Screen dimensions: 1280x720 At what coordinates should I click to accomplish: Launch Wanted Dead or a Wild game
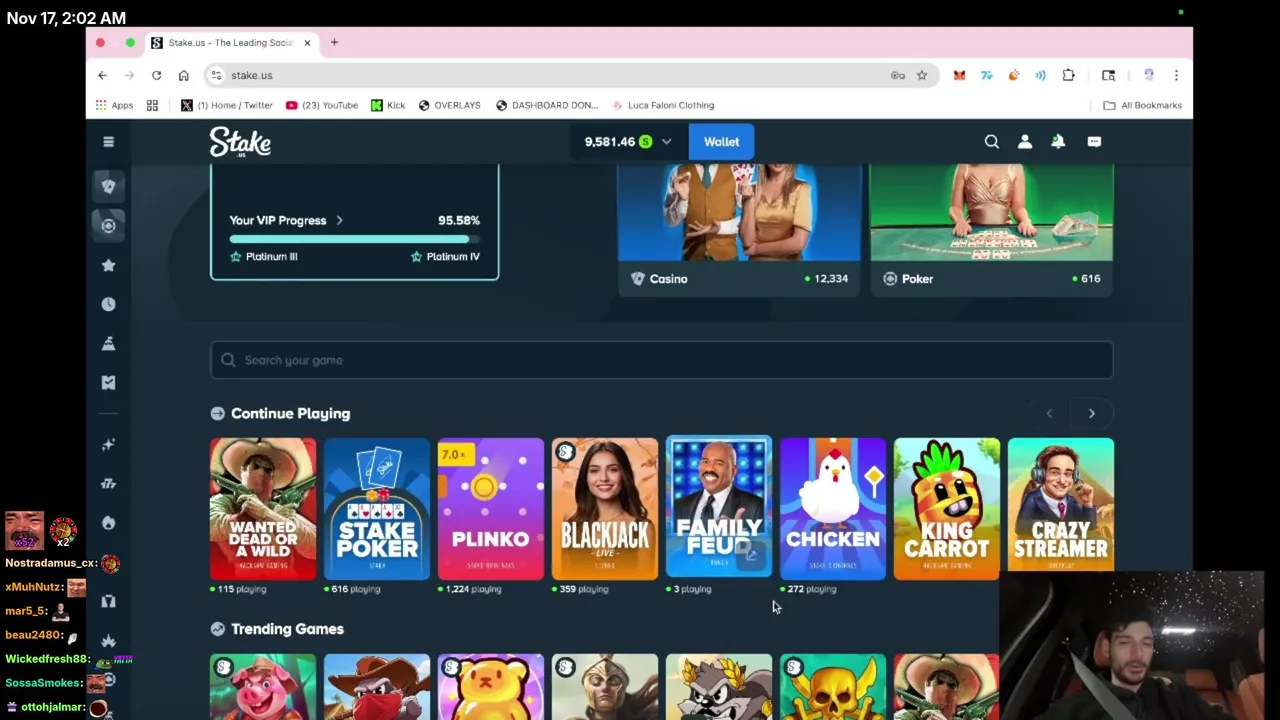click(263, 509)
